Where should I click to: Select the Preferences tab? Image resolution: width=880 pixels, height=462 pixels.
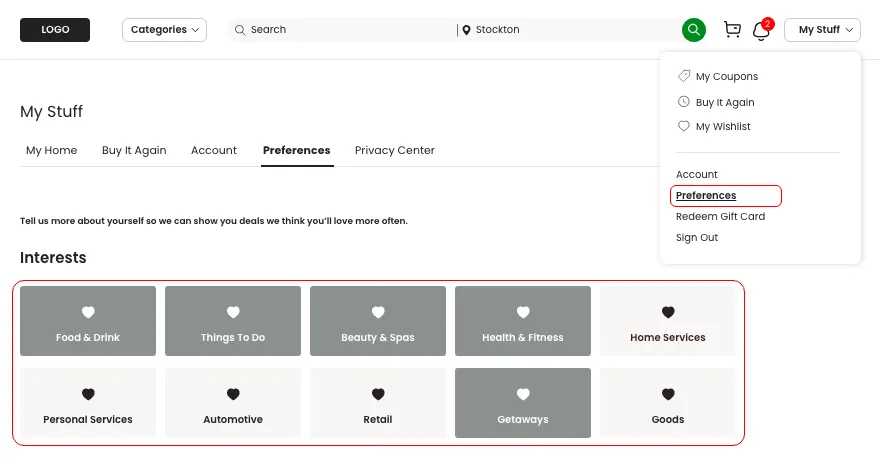tap(296, 150)
